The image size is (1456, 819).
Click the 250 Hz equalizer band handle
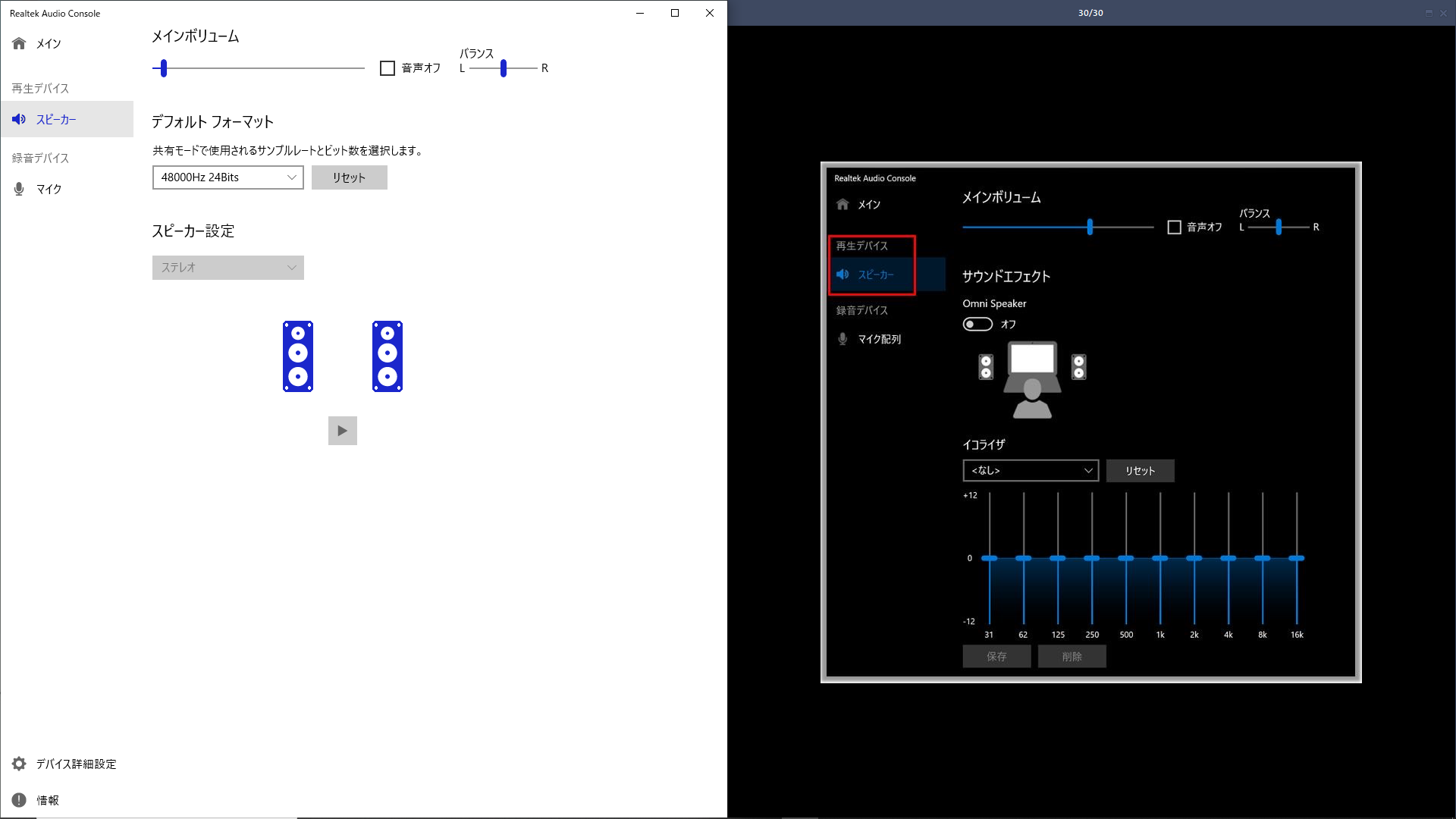tap(1091, 558)
